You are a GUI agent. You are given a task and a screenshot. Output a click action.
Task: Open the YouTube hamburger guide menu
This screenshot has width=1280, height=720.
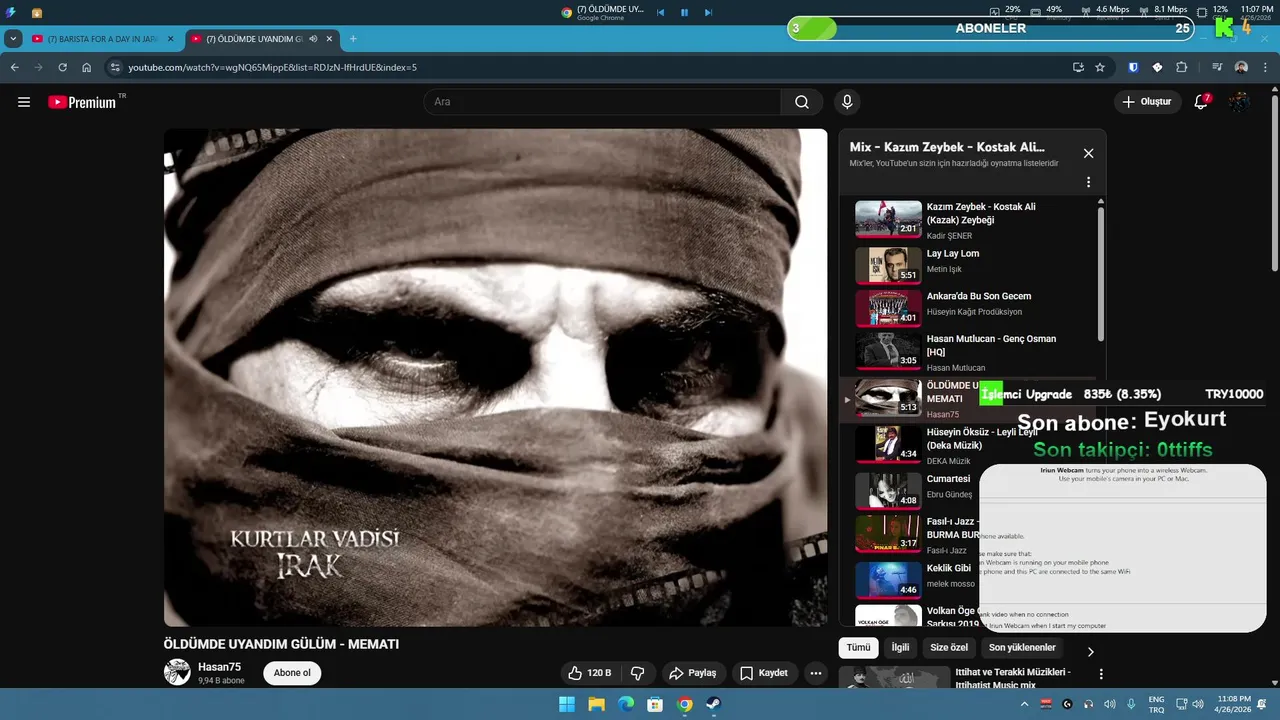[x=24, y=102]
